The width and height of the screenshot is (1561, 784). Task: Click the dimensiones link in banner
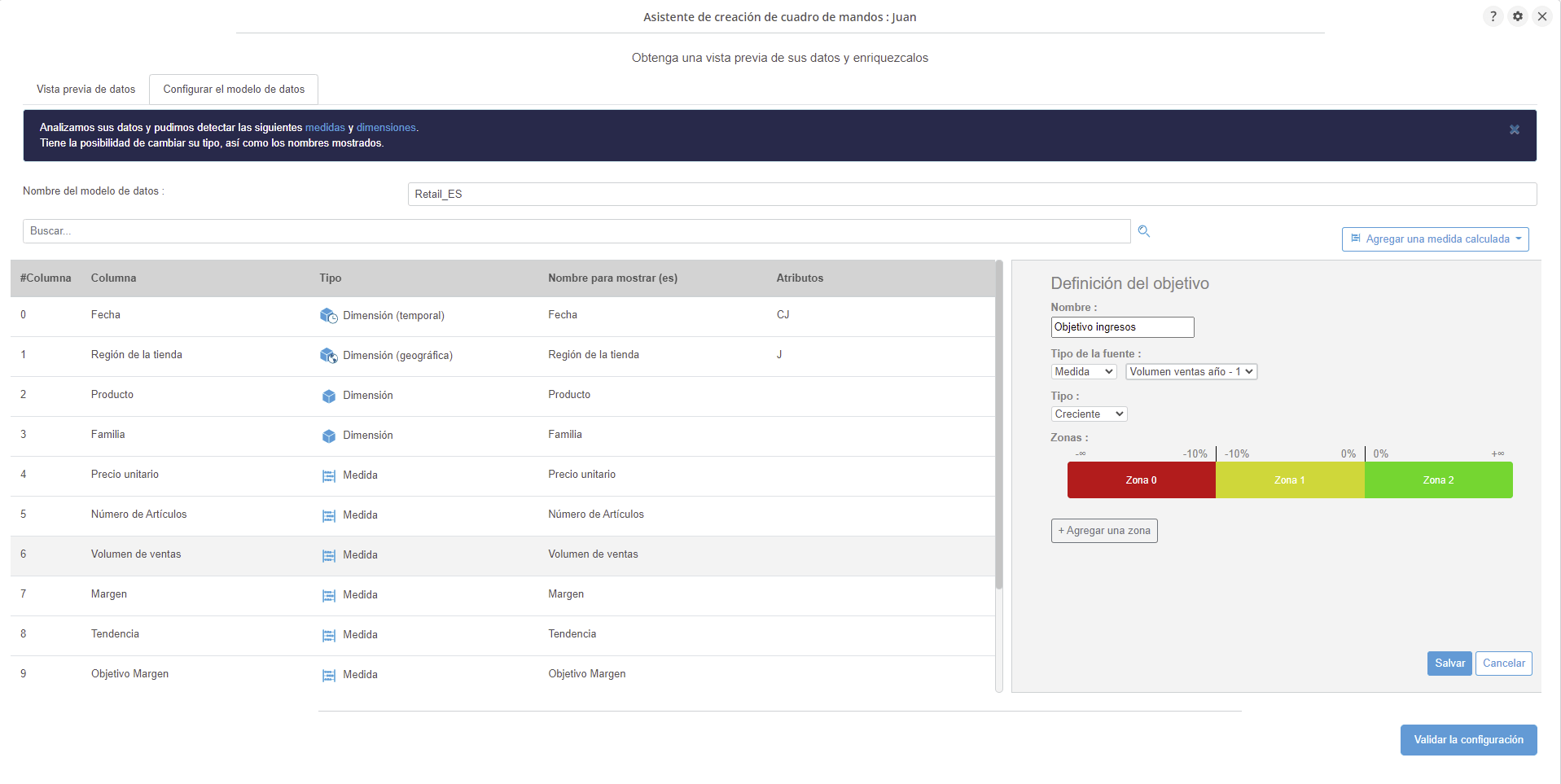click(386, 128)
